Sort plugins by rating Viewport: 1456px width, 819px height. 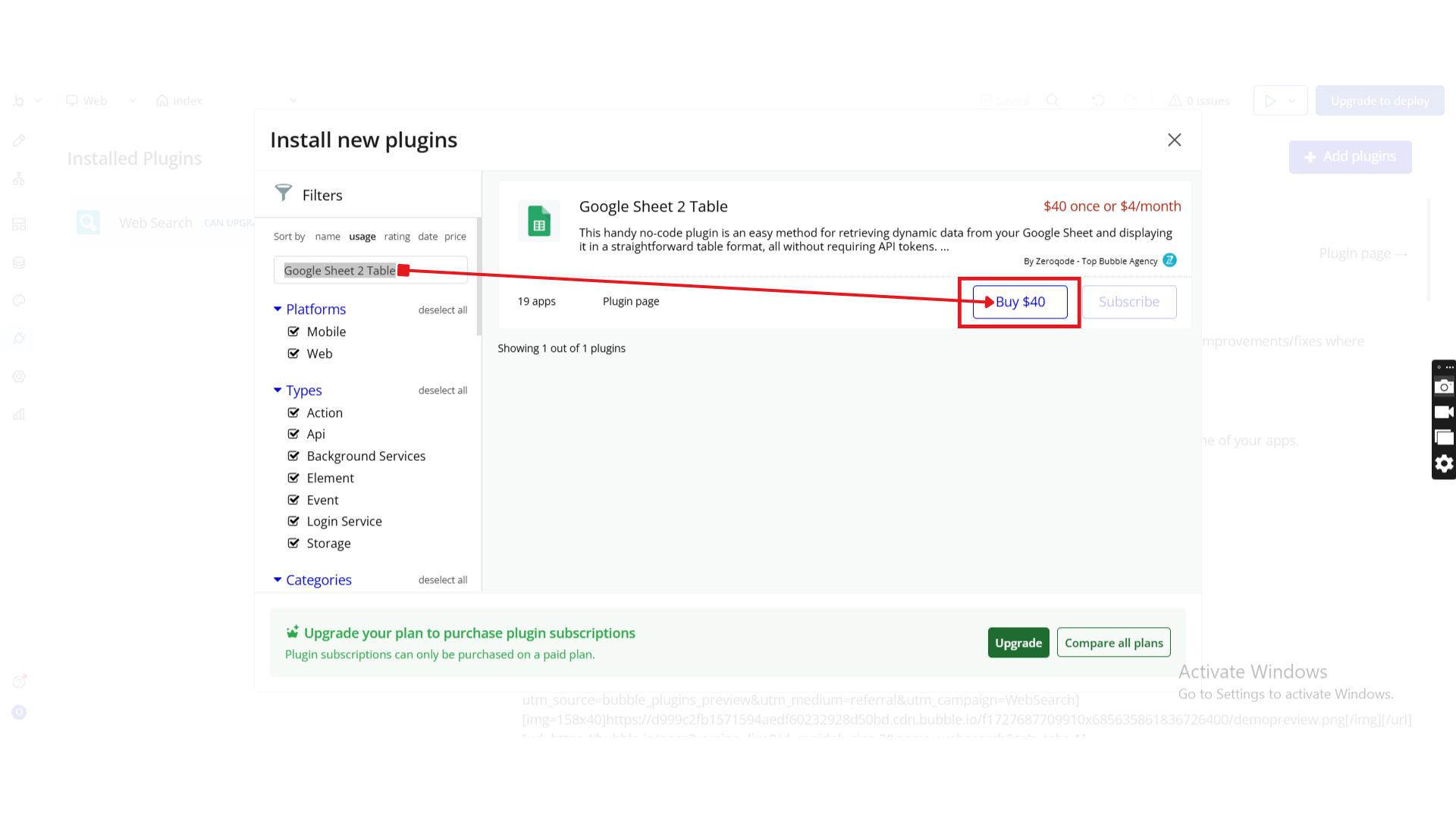[397, 237]
